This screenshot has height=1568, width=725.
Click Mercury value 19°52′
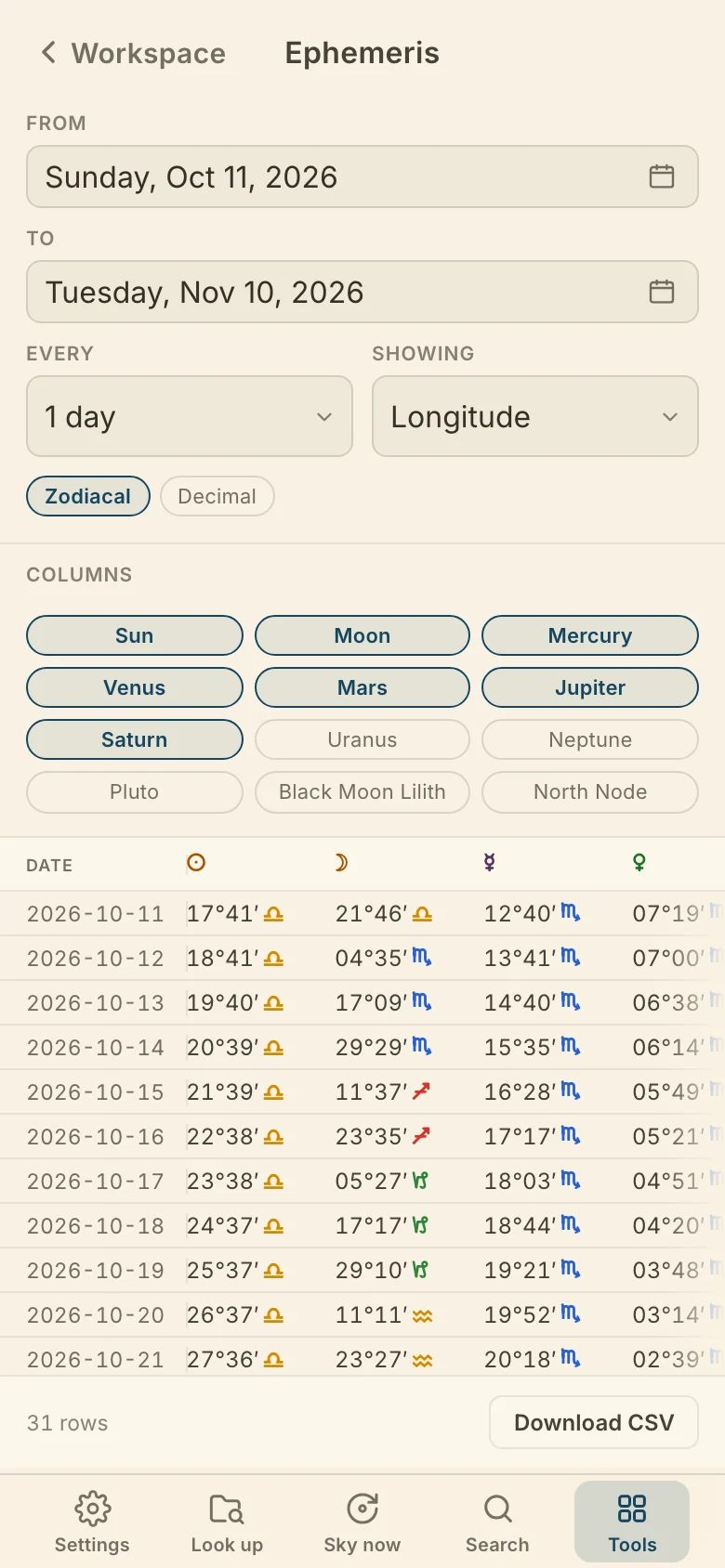tap(521, 1315)
